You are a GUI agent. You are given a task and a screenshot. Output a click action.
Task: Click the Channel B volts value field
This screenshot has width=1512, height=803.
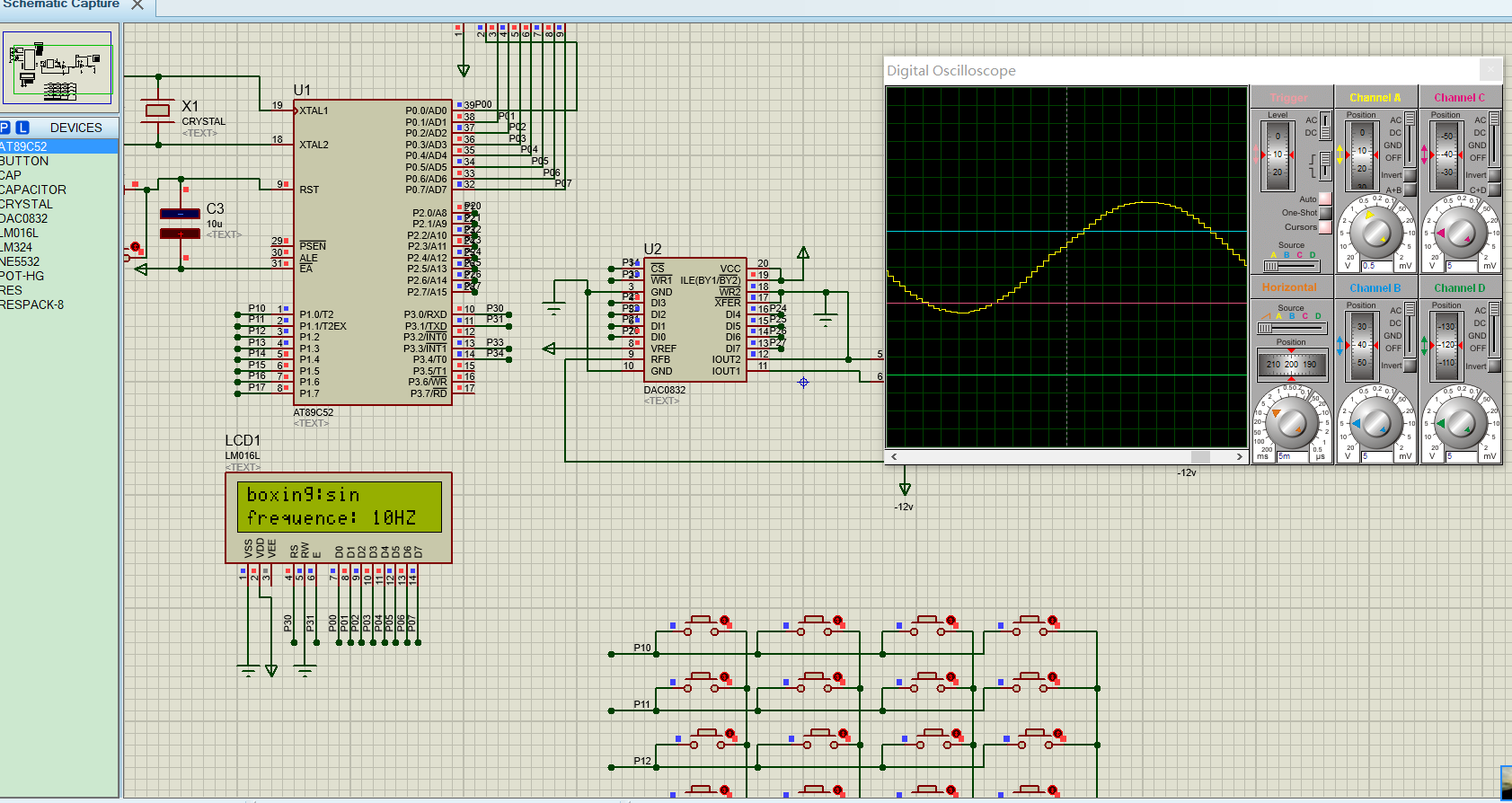coord(1378,456)
